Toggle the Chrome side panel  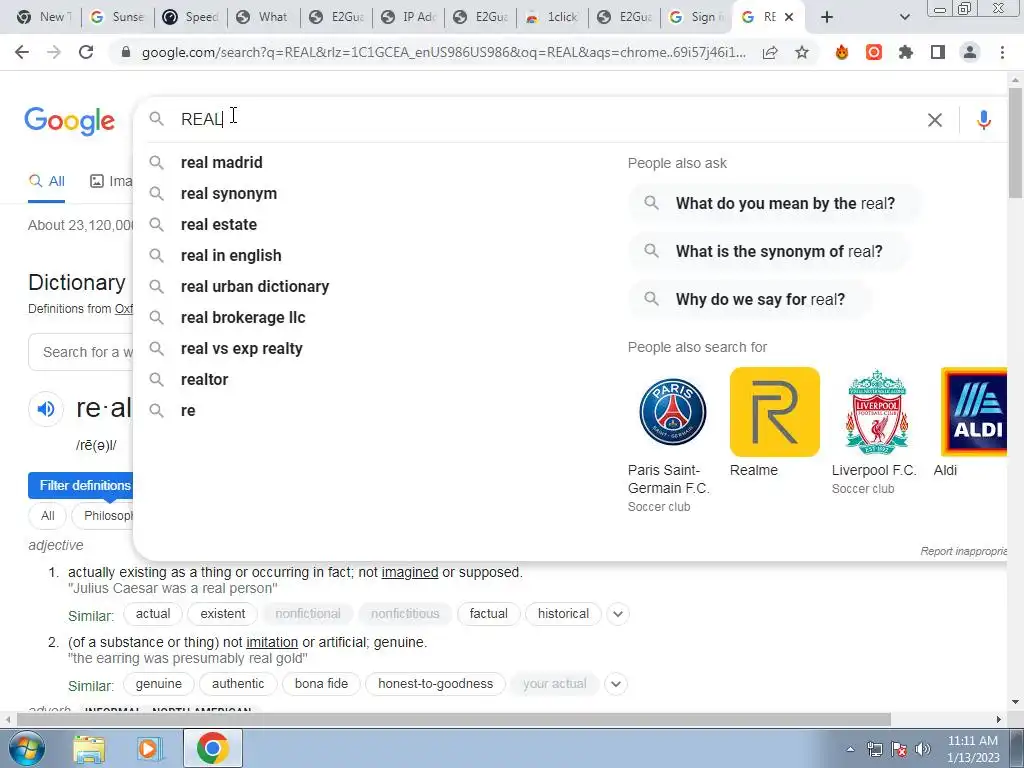938,52
